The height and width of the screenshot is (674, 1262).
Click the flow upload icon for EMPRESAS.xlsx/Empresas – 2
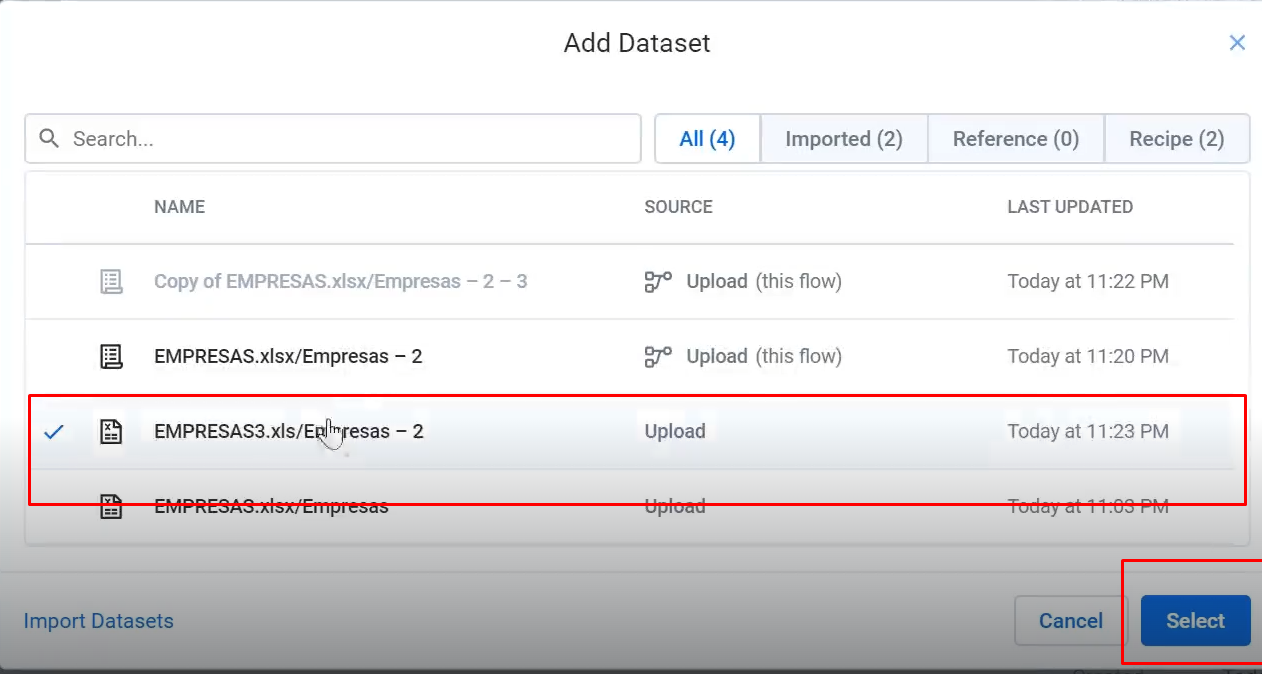coord(657,356)
